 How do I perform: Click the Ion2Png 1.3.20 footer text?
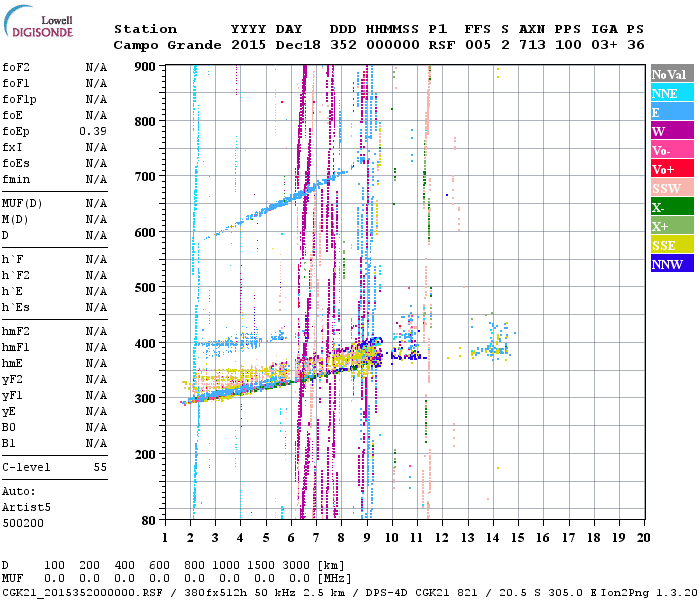(x=649, y=593)
